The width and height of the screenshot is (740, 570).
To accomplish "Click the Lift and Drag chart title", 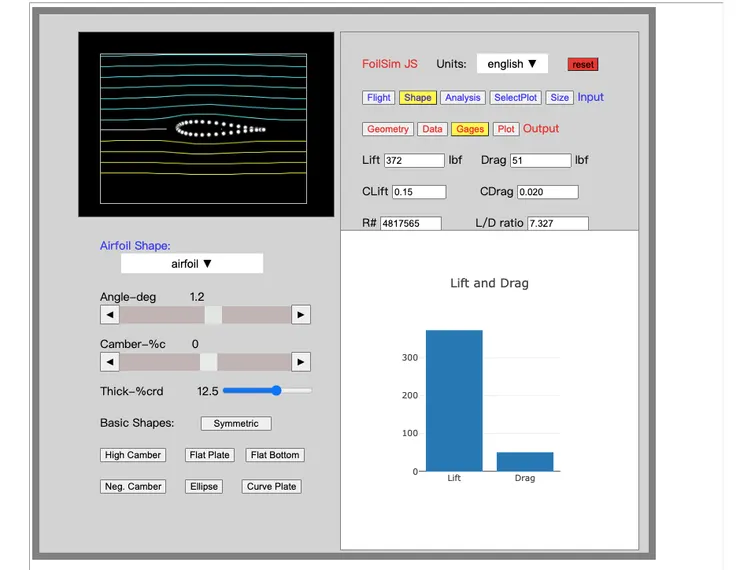I will click(489, 283).
